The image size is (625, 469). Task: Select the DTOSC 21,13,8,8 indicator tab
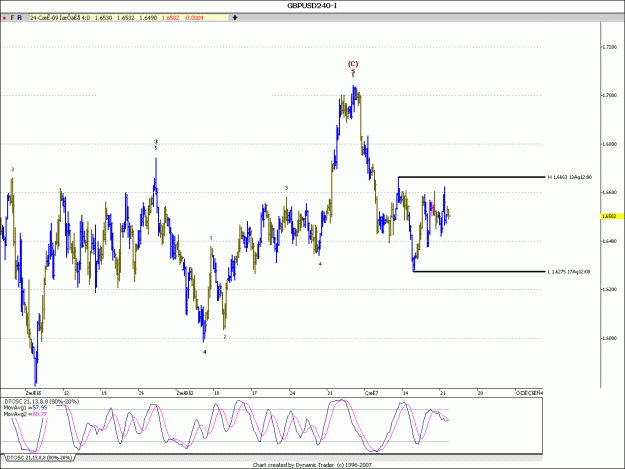click(39, 458)
